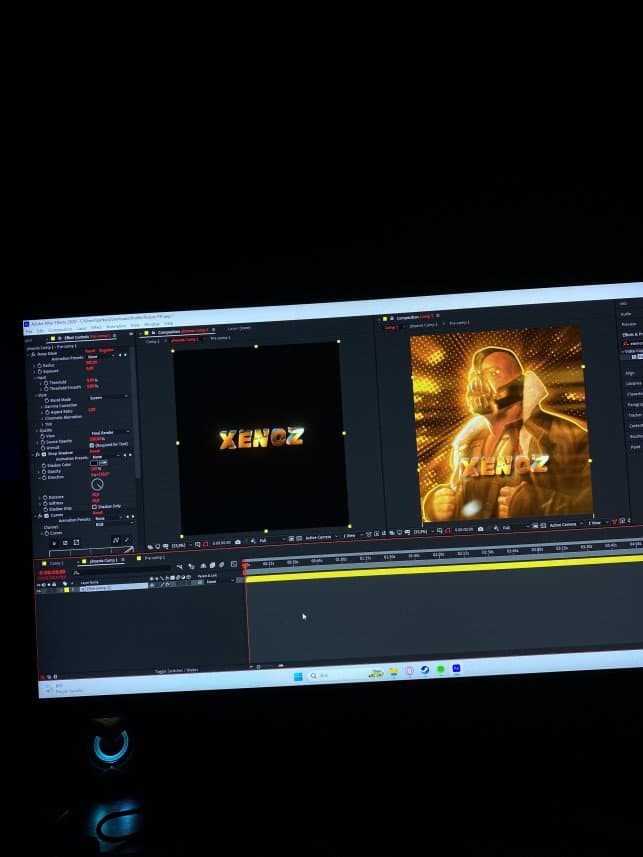The image size is (643, 857).
Task: Toggle Shadow Only checkbox
Action: point(93,507)
